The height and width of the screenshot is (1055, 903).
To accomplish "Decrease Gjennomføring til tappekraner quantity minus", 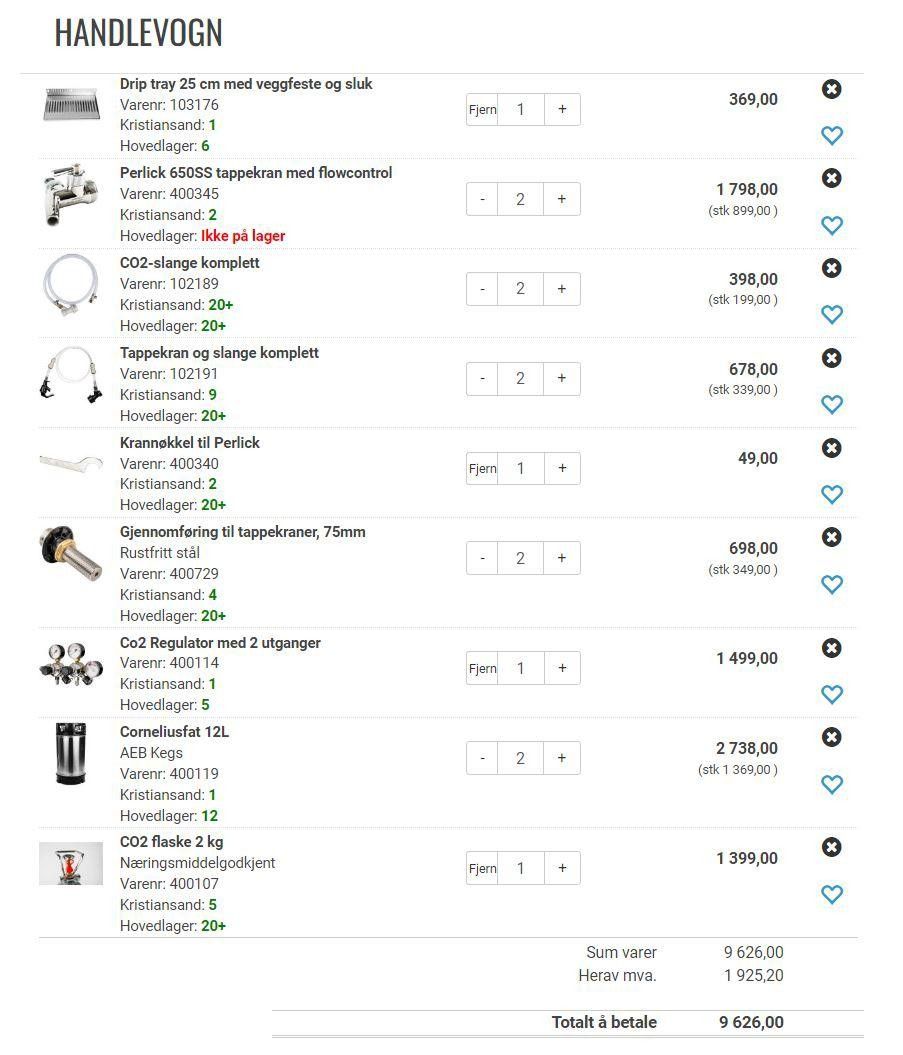I will point(482,558).
